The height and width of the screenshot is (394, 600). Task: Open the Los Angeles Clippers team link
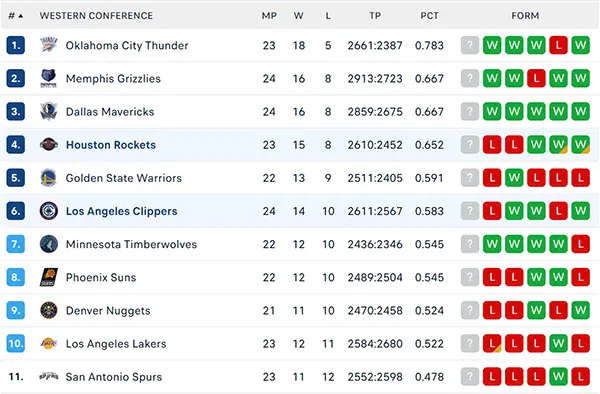122,211
